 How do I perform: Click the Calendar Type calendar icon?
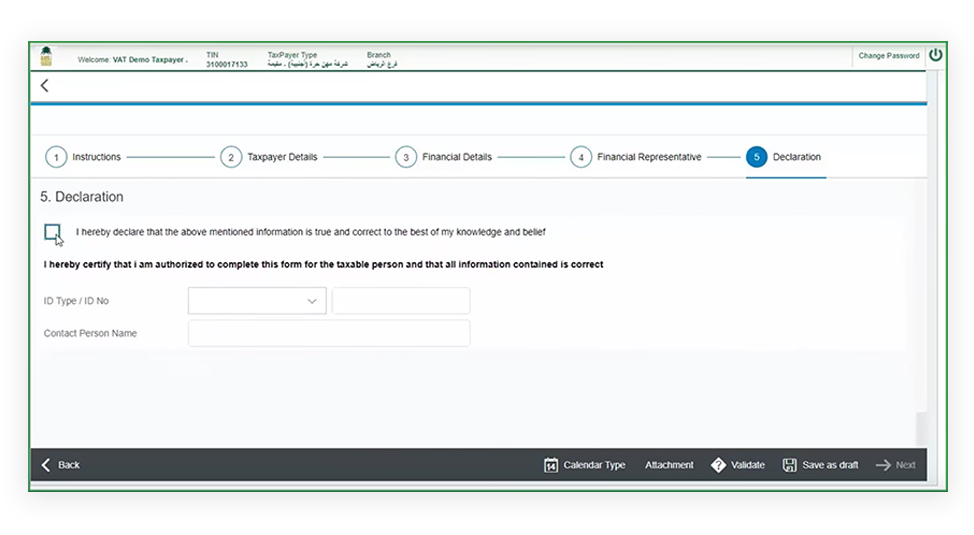point(551,465)
